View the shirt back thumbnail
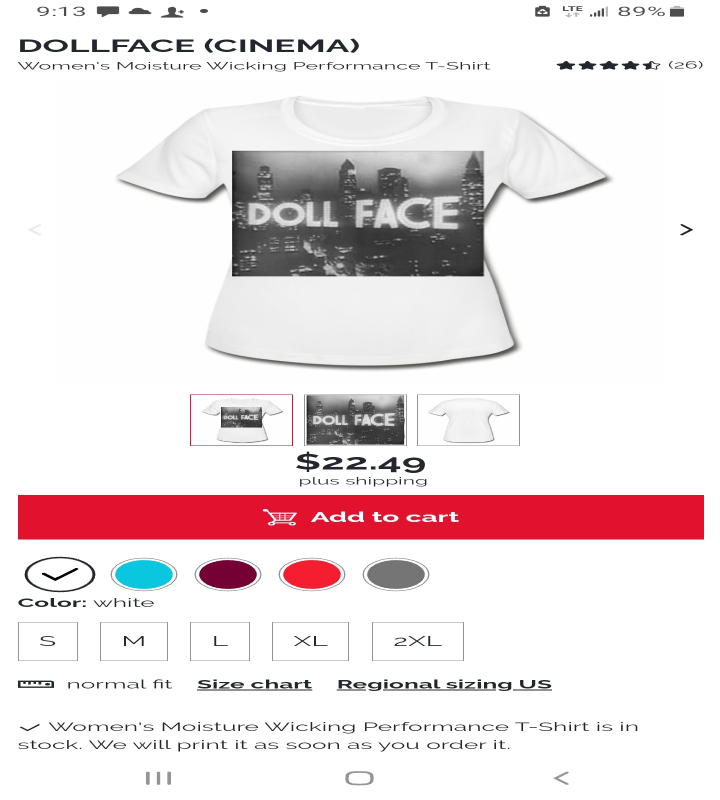Screen dimensions: 720x800 [468, 420]
